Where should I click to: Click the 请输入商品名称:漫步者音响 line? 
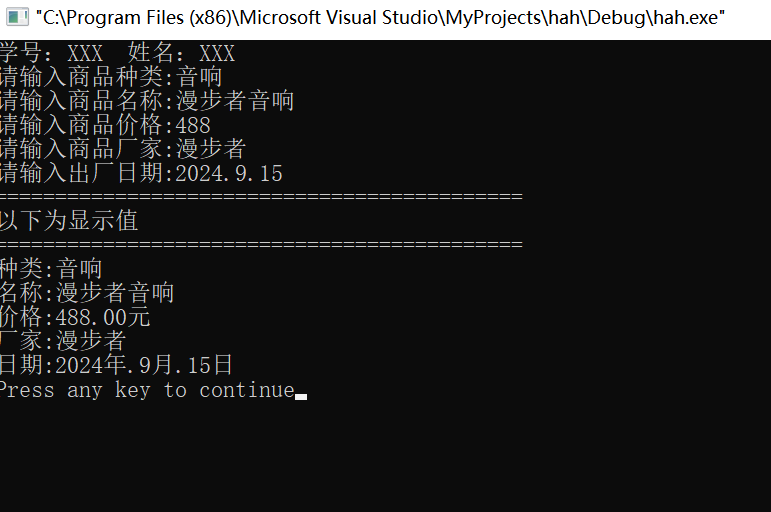(x=147, y=101)
